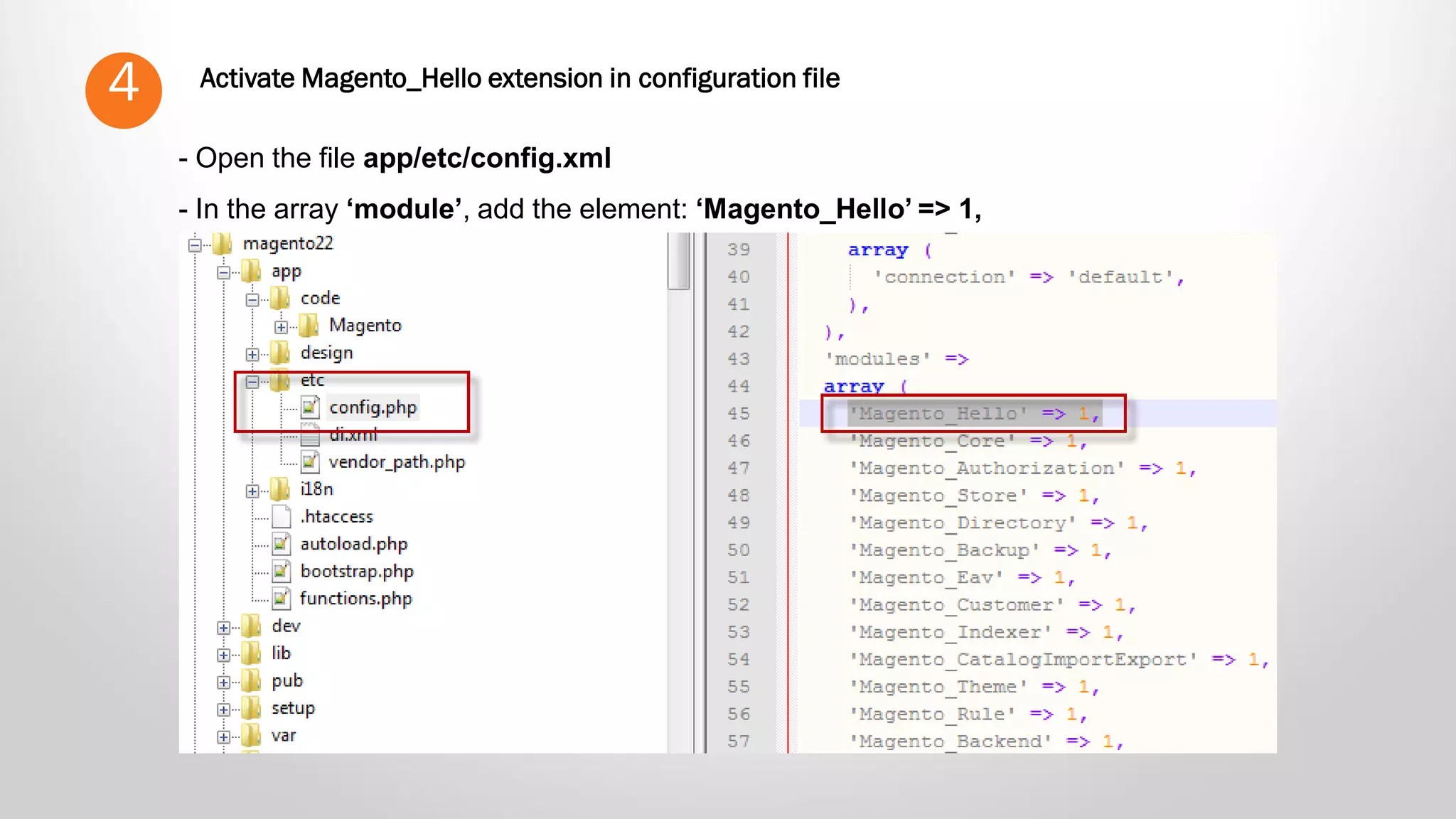This screenshot has height=819, width=1456.
Task: Click the dev folder icon
Action: (x=251, y=626)
